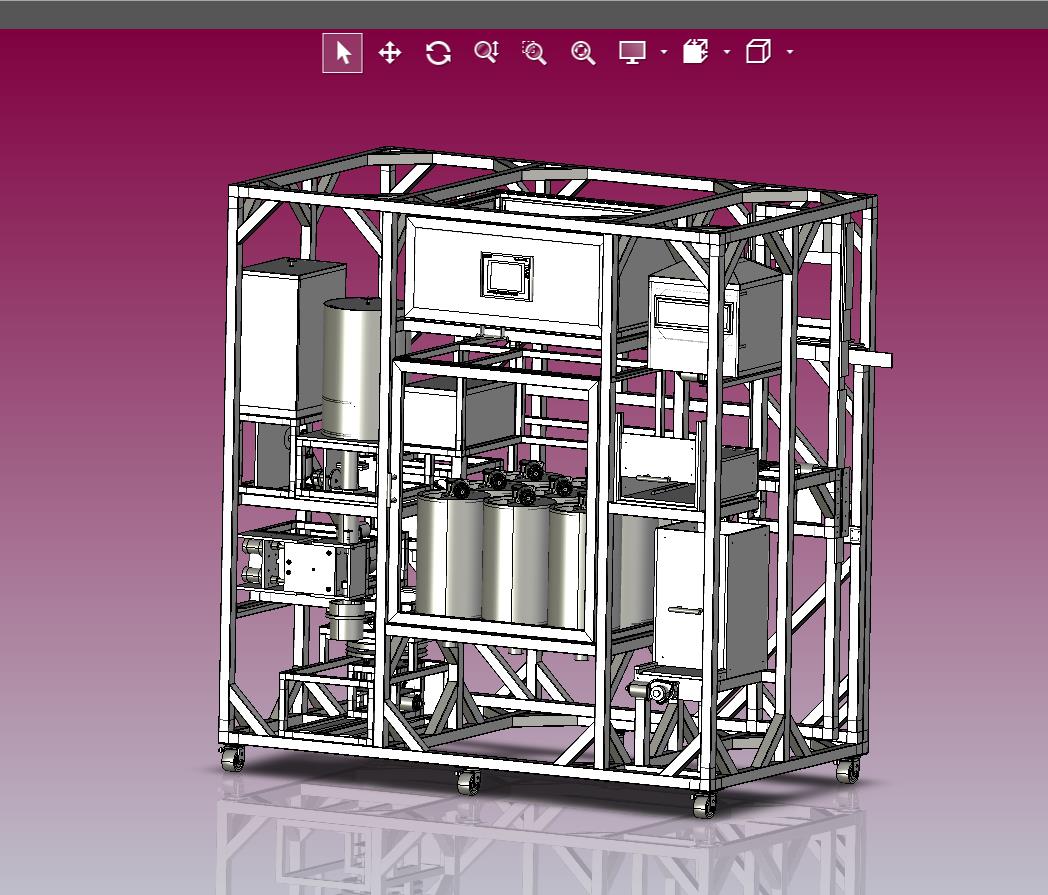Select the arrow pointer tool

coord(343,52)
